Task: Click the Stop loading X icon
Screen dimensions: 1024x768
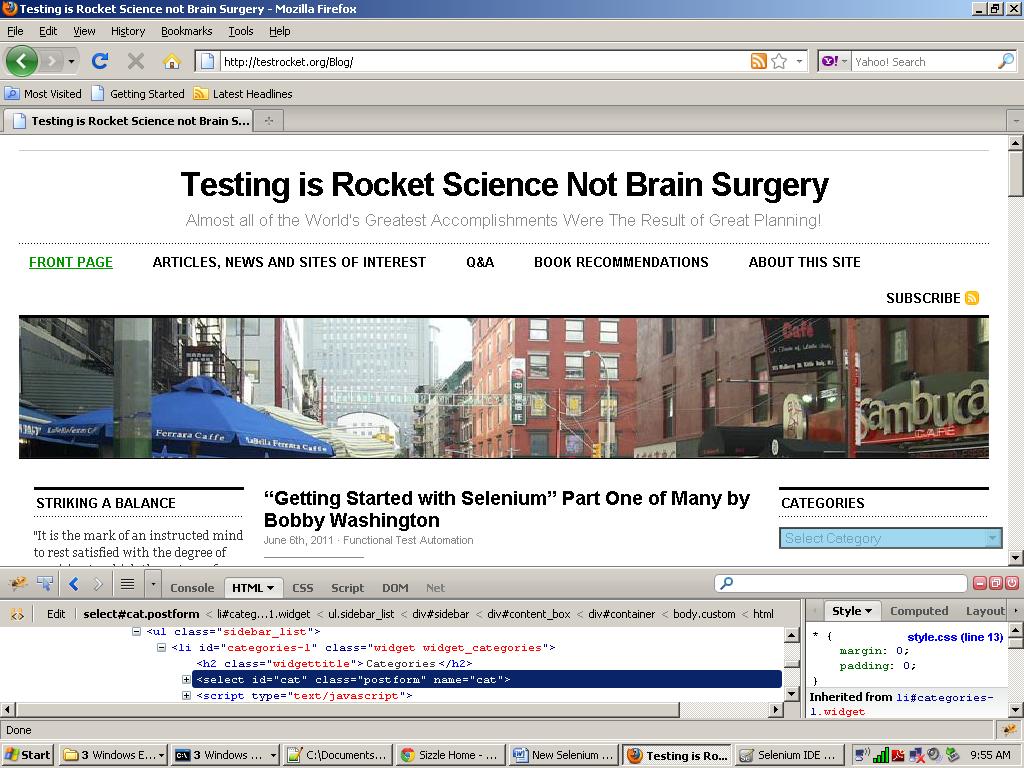Action: (x=136, y=61)
